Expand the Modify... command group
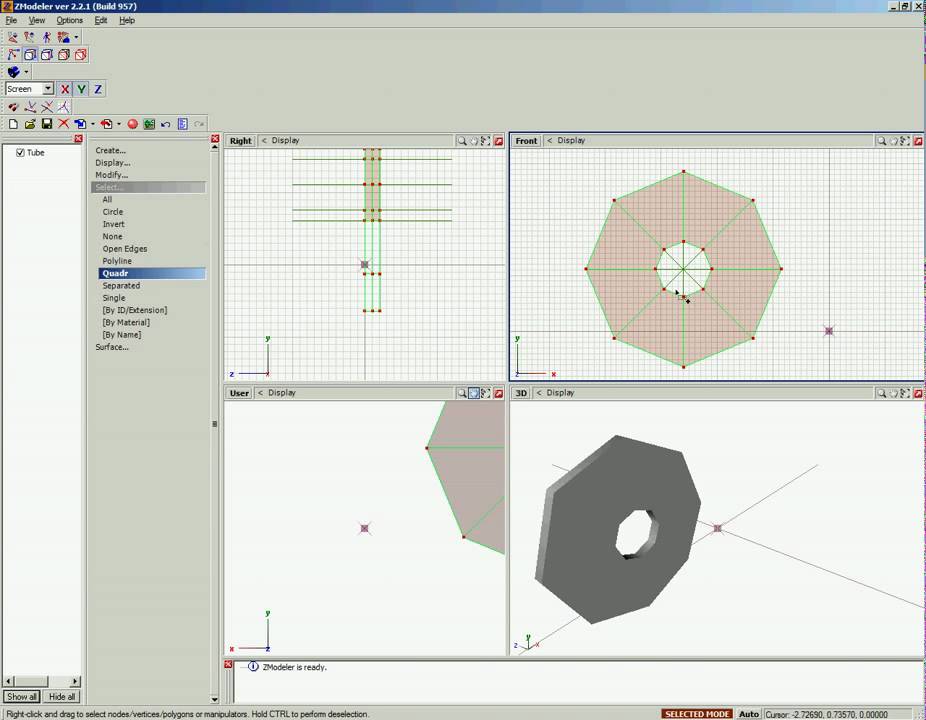The height and width of the screenshot is (720, 926). pyautogui.click(x=112, y=175)
